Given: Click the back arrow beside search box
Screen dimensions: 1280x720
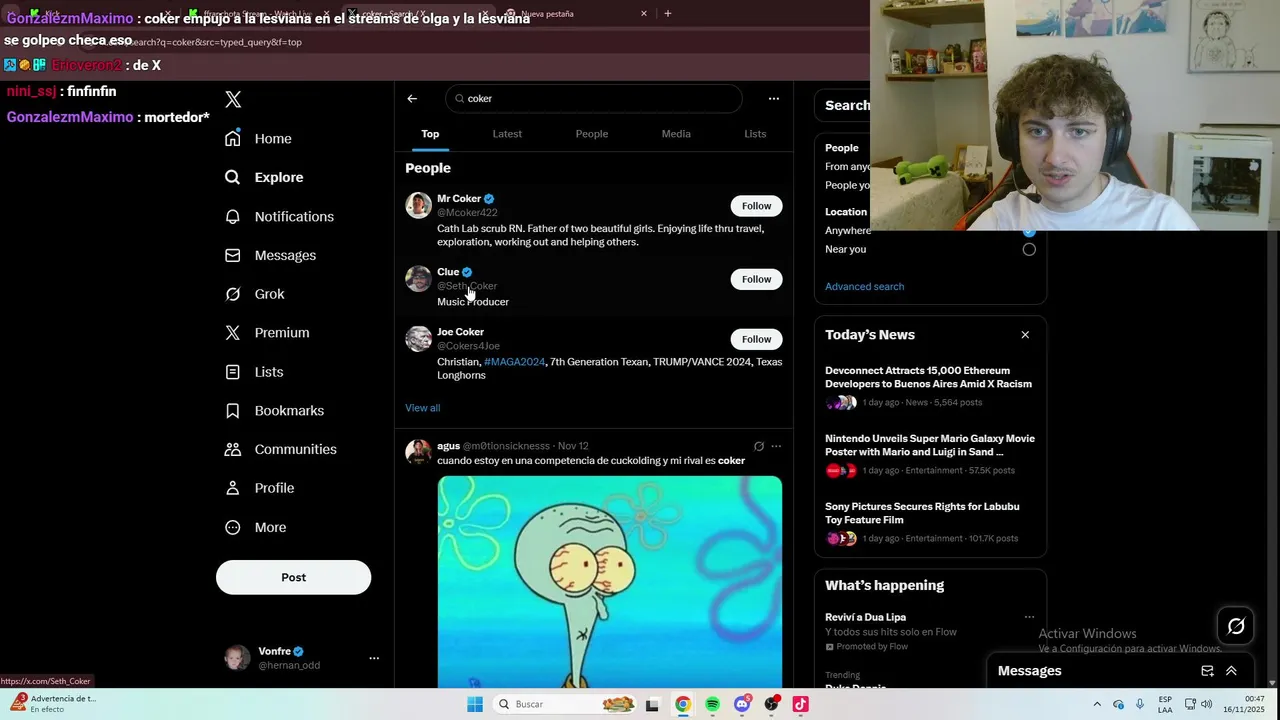Looking at the screenshot, I should (412, 98).
